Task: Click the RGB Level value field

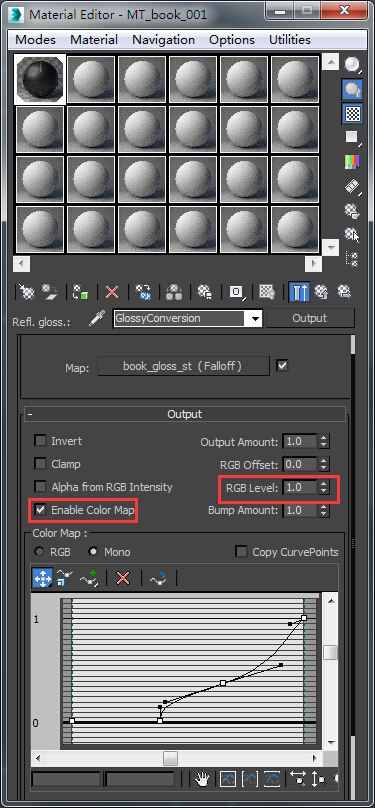Action: click(x=300, y=487)
